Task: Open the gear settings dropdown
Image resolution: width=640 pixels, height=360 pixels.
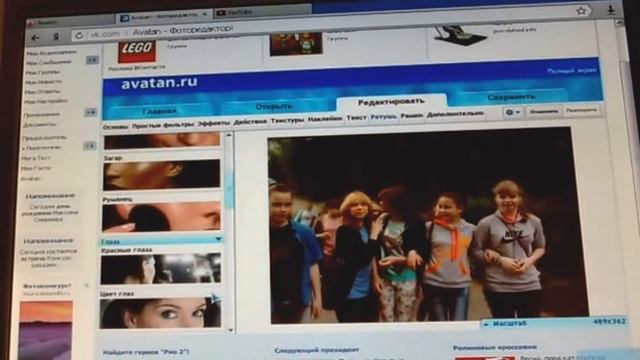Action: point(513,112)
